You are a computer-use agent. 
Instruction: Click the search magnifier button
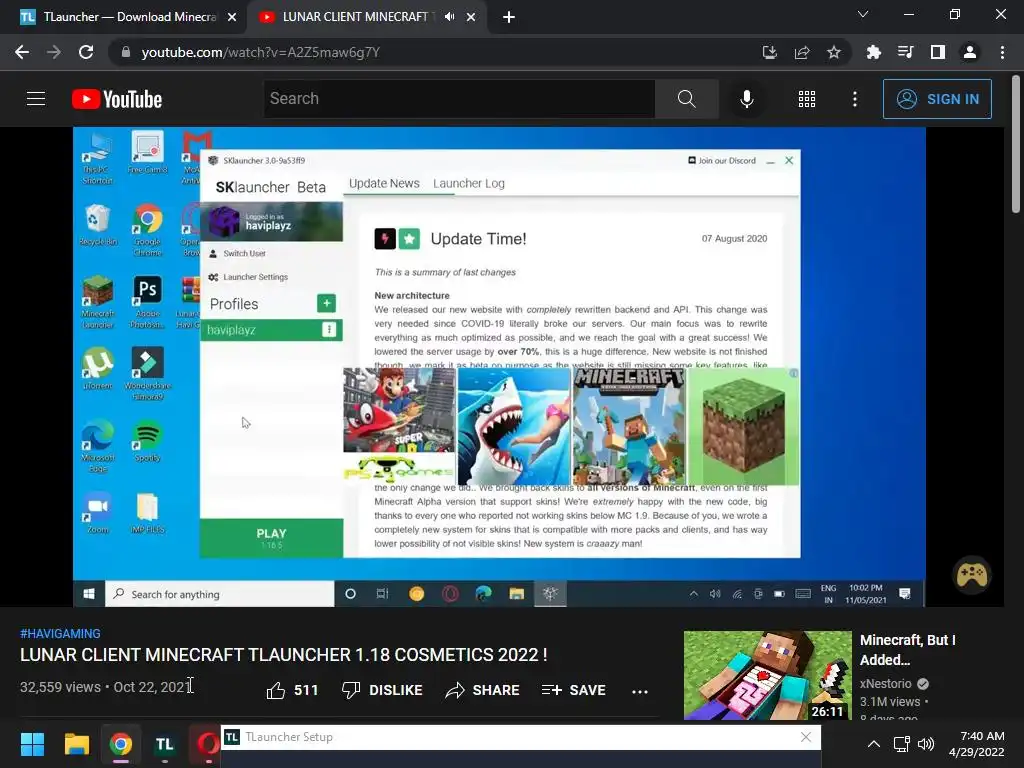686,99
